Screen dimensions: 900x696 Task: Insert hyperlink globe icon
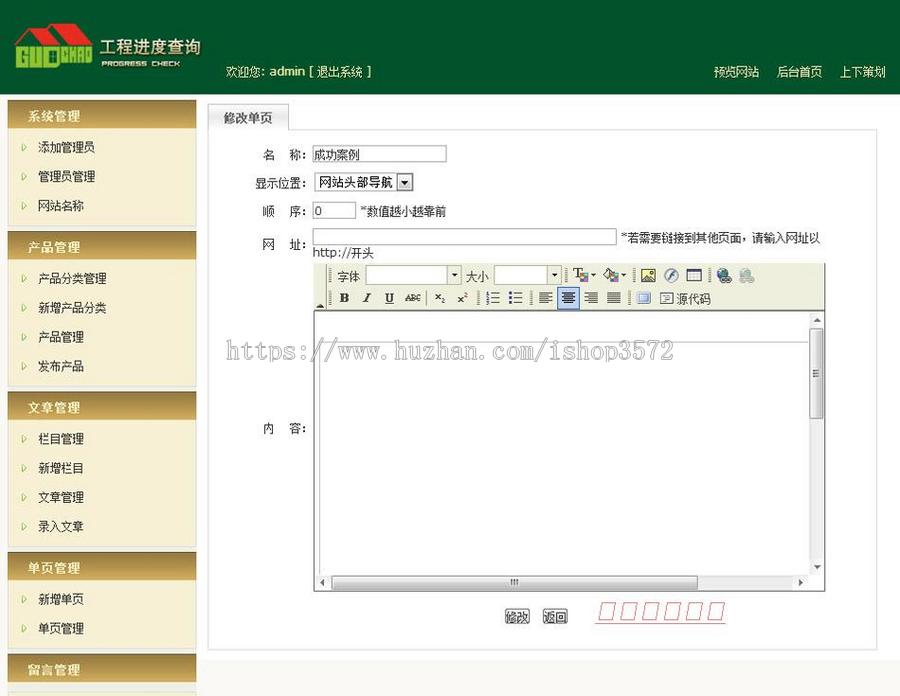(724, 275)
